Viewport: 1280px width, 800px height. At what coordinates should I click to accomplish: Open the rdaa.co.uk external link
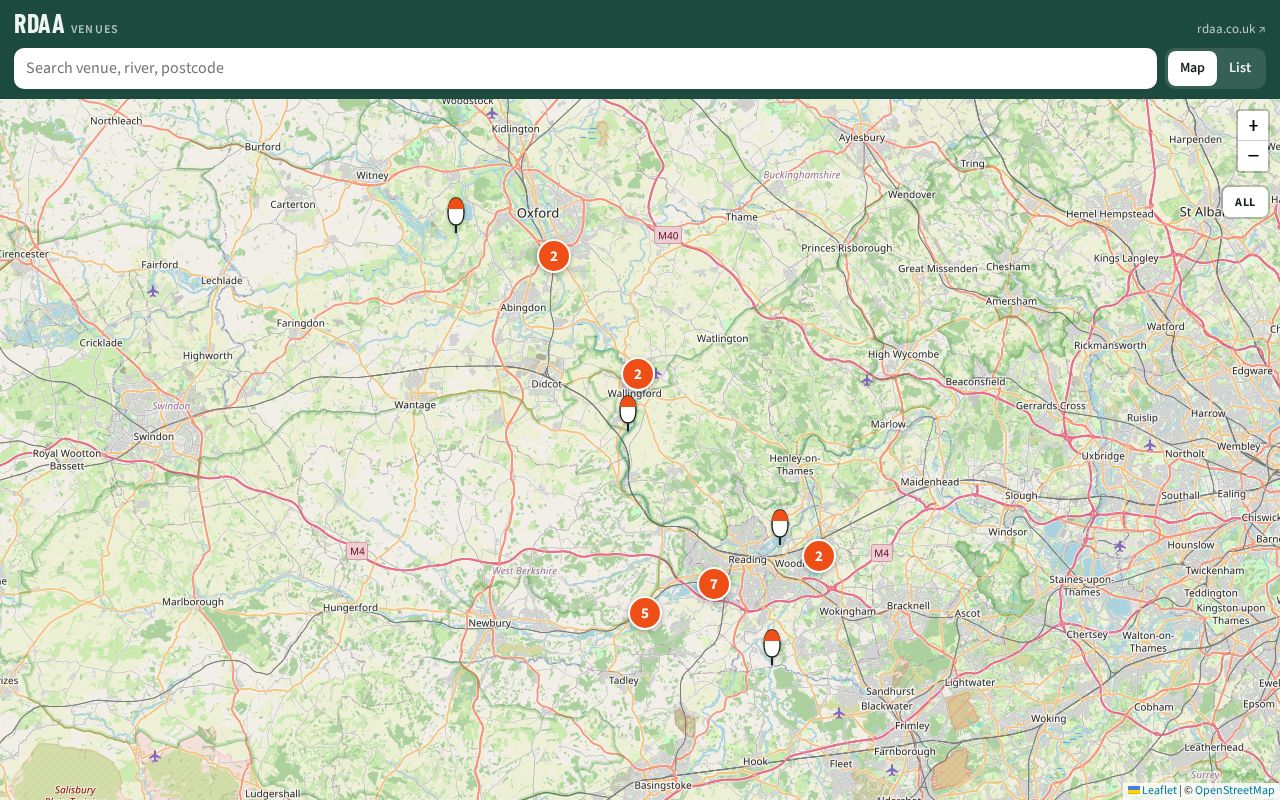[x=1231, y=29]
